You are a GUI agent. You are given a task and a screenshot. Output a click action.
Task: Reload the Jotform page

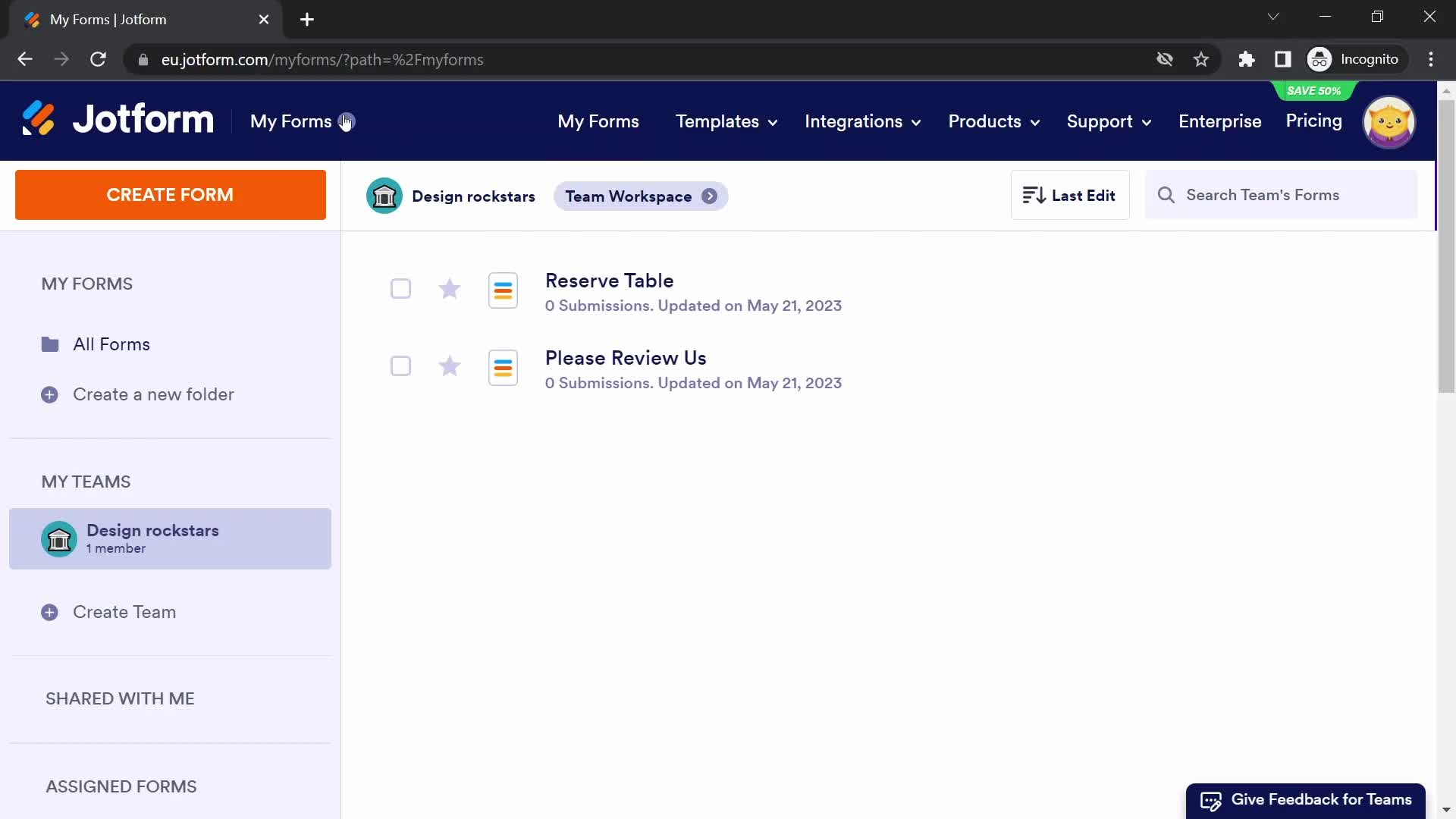click(x=98, y=59)
